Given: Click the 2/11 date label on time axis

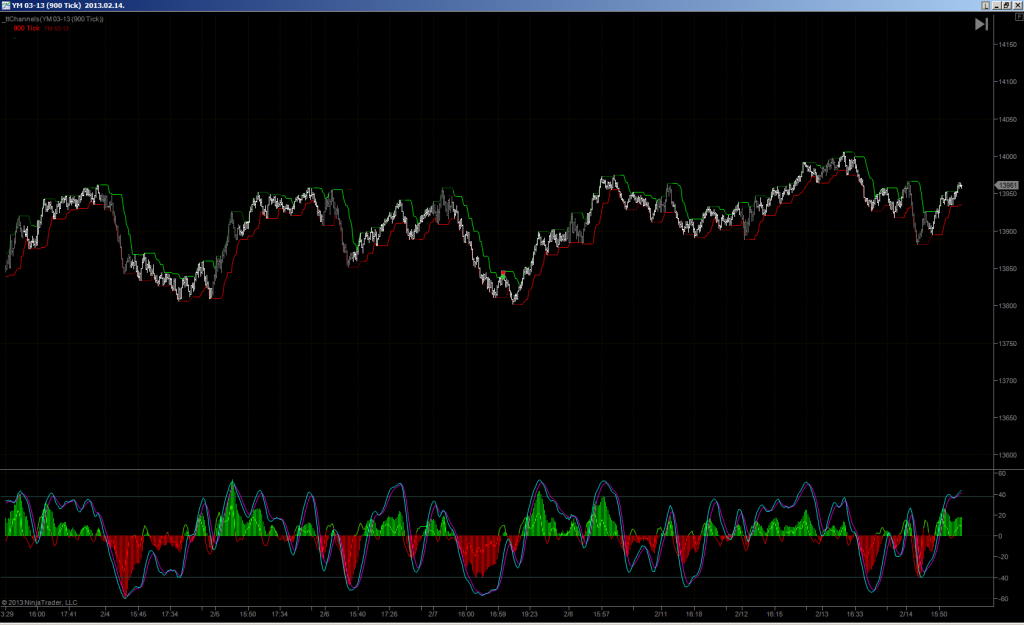Looking at the screenshot, I should pyautogui.click(x=661, y=614).
